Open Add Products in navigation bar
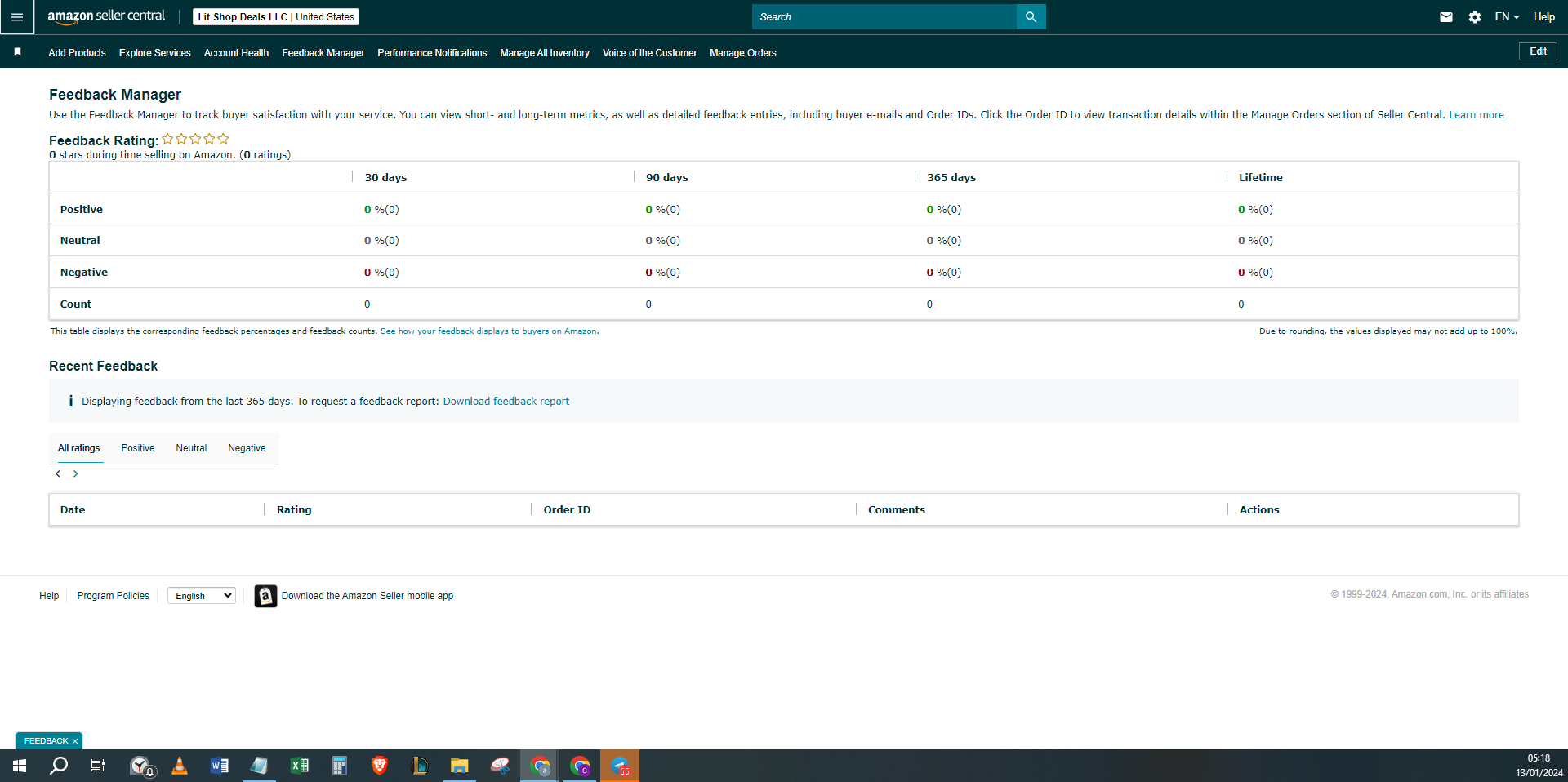This screenshot has height=782, width=1568. [77, 53]
